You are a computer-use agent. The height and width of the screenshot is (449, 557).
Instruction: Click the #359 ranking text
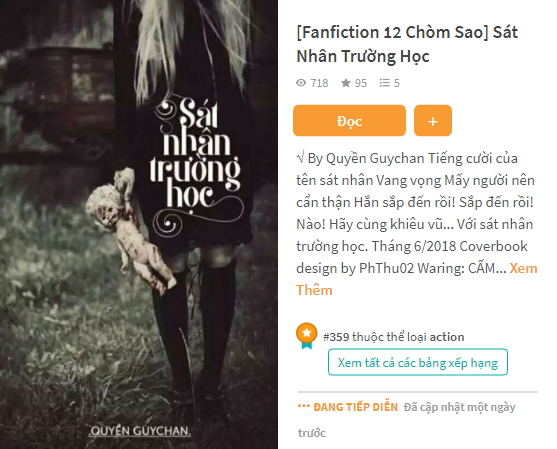336,337
